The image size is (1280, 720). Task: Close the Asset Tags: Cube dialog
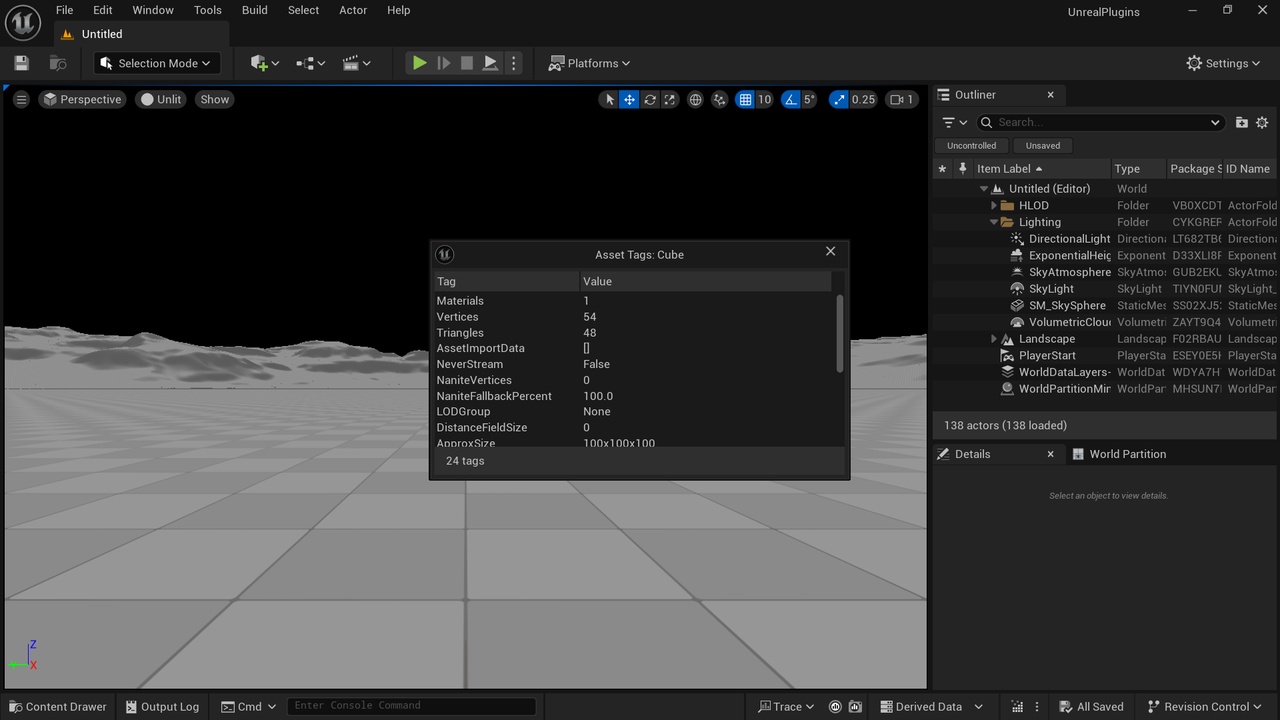[830, 251]
